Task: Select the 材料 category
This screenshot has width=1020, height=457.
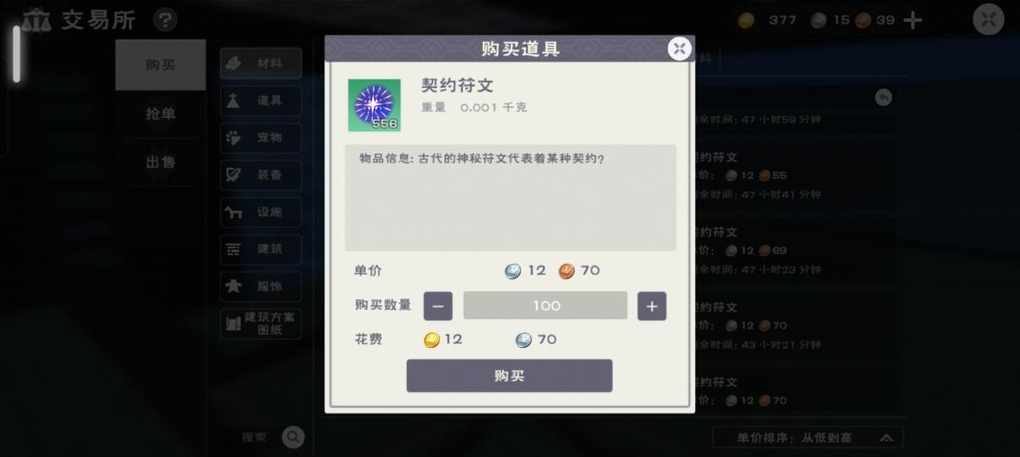Action: 261,63
